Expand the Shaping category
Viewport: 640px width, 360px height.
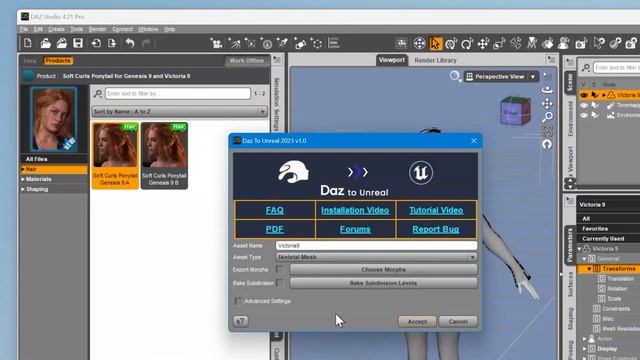click(x=23, y=189)
